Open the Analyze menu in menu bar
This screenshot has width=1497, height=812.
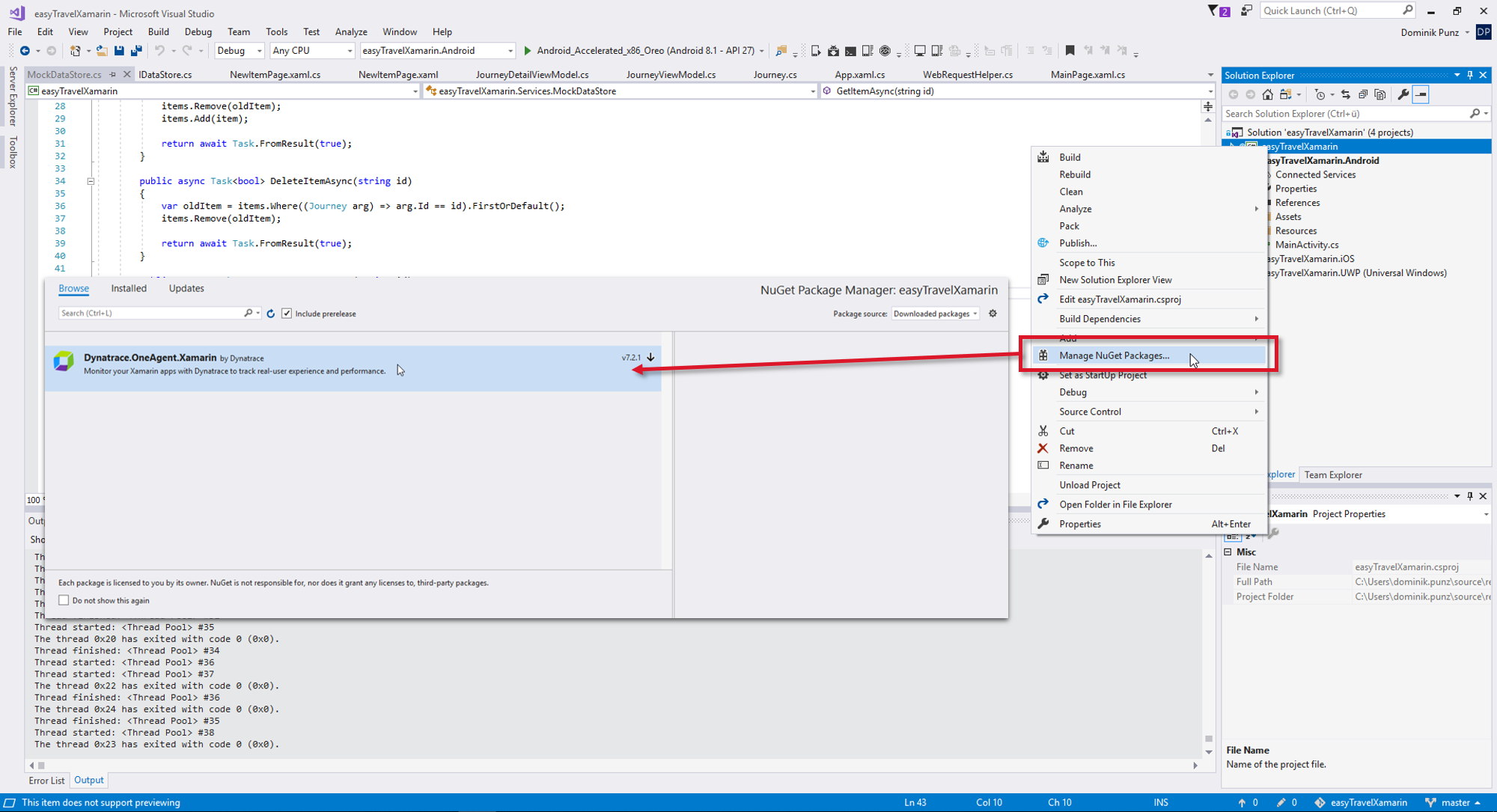click(351, 31)
